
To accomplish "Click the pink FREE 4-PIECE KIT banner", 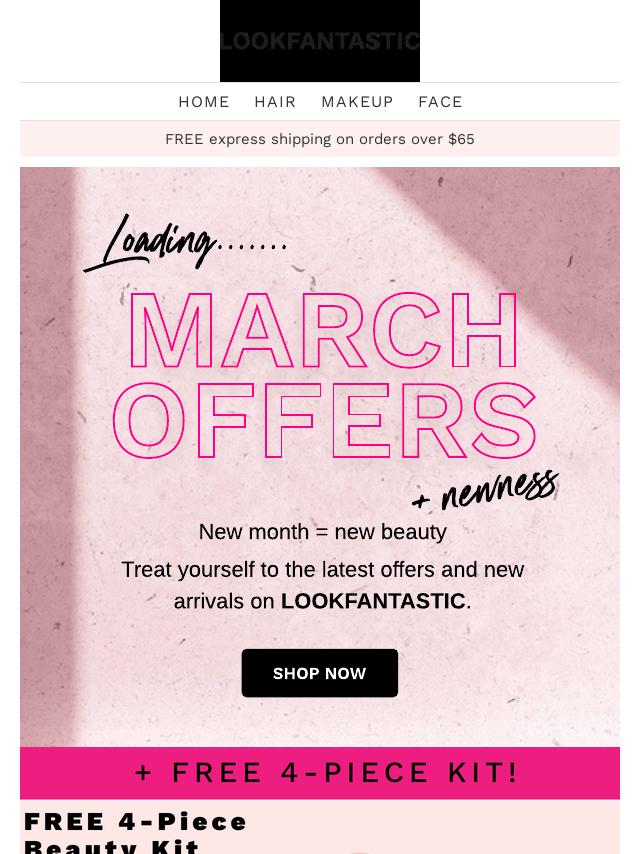I will point(320,773).
